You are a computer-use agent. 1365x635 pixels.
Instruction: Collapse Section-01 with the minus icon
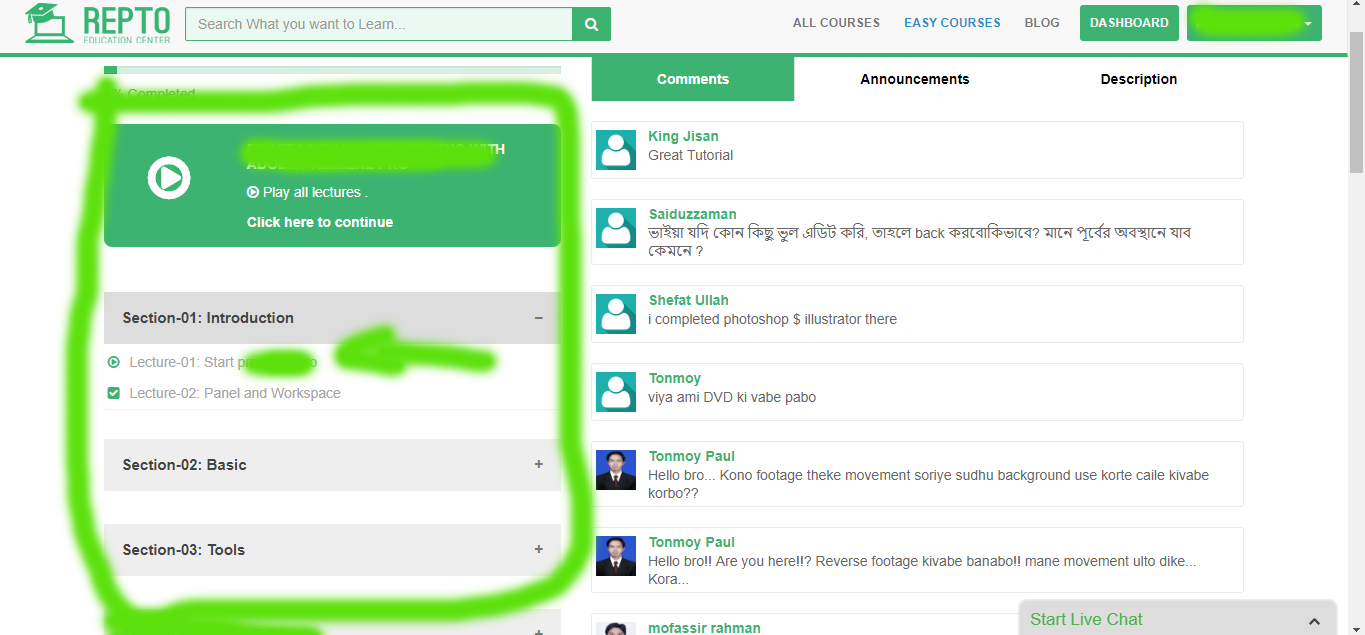539,318
